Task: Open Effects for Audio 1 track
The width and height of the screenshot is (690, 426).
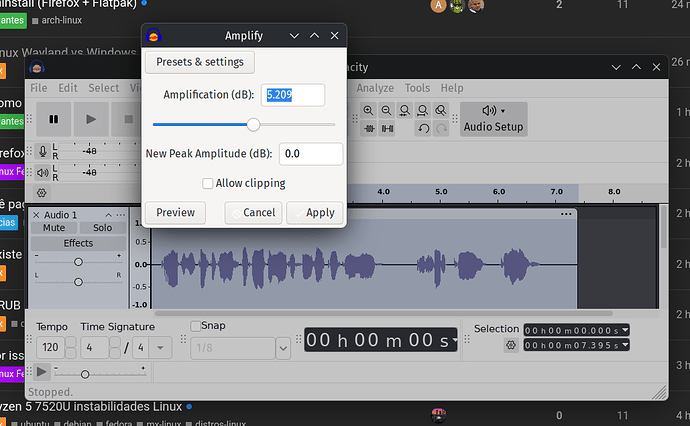Action: 78,243
